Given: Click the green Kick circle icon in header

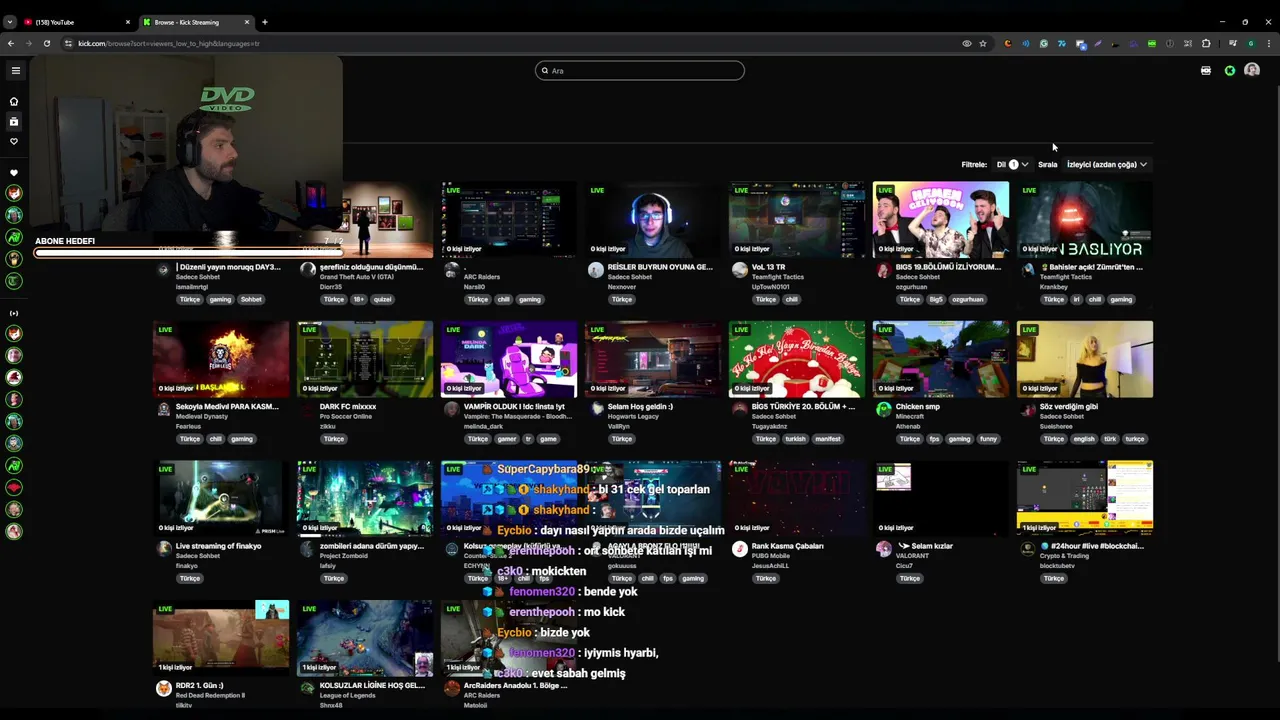Looking at the screenshot, I should click(1229, 70).
